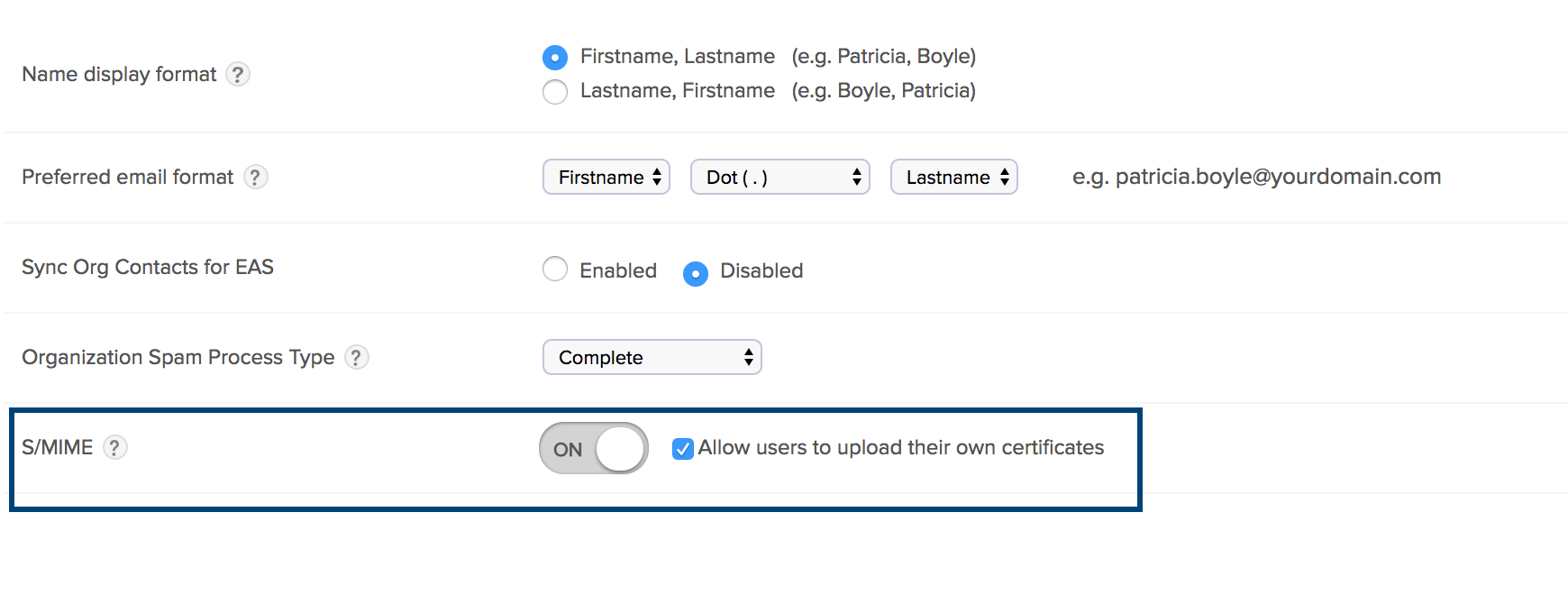The image size is (1568, 613).
Task: Select Disabled for EAS contact sync
Action: pyautogui.click(x=696, y=273)
